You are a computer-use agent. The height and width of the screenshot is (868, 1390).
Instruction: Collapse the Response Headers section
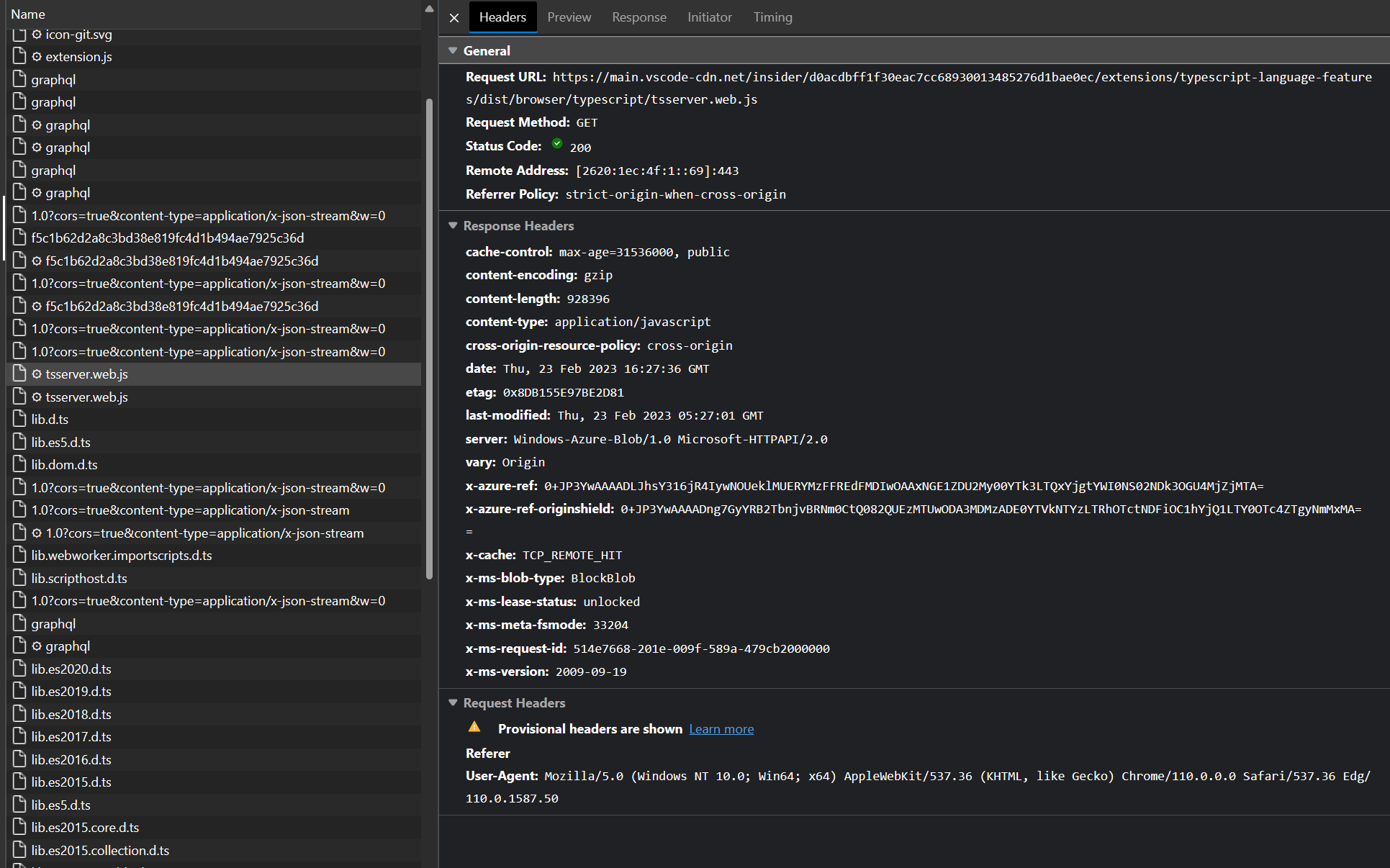453,225
